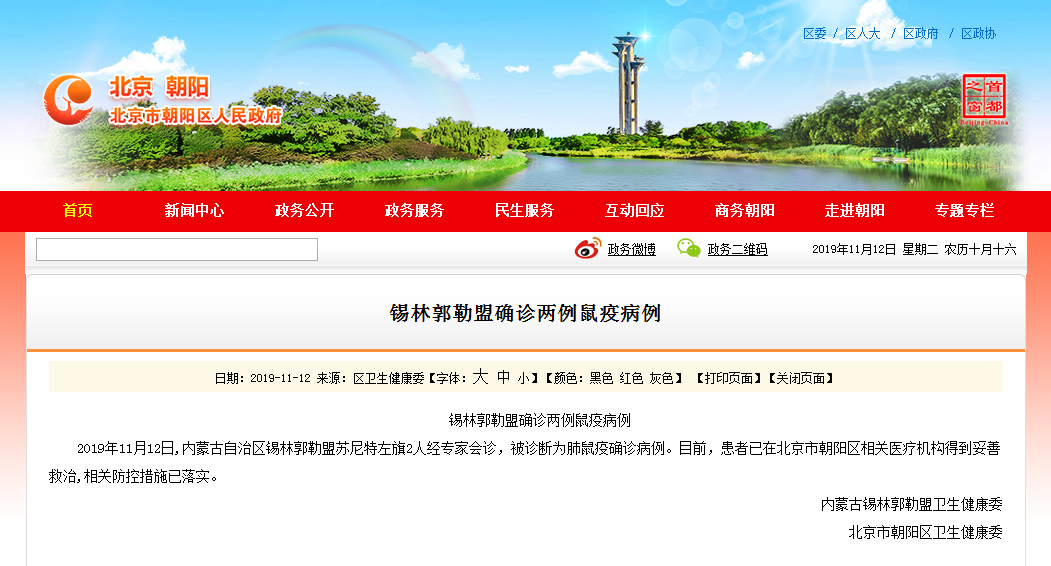Click the 北京市朝阳区人民政府 banner title

pos(195,116)
